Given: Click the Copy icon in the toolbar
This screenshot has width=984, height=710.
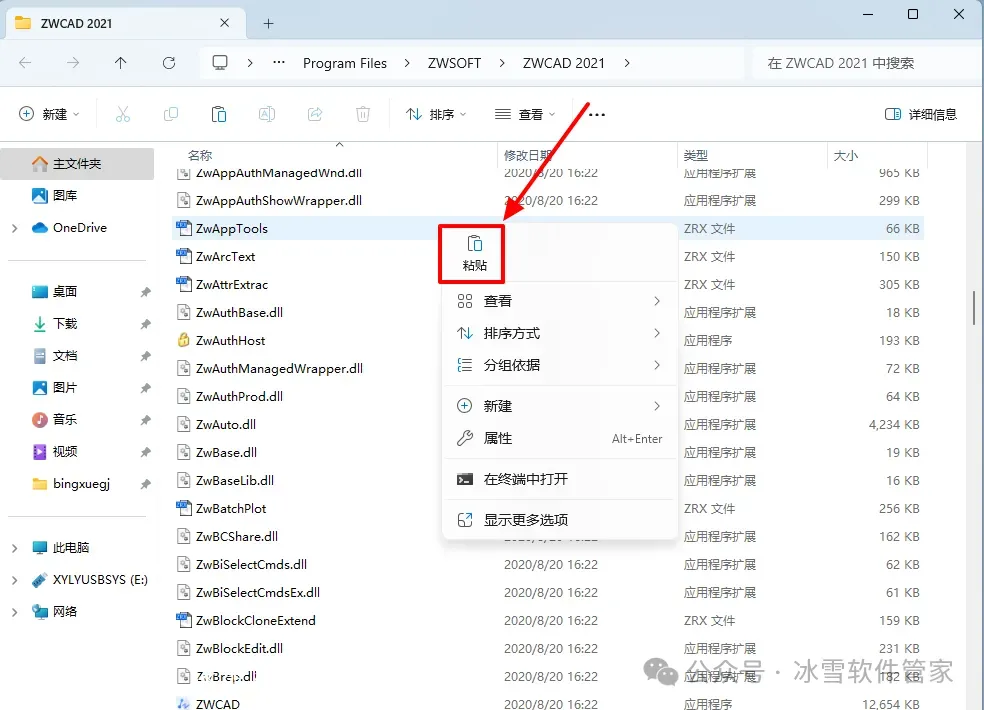Looking at the screenshot, I should 171,114.
